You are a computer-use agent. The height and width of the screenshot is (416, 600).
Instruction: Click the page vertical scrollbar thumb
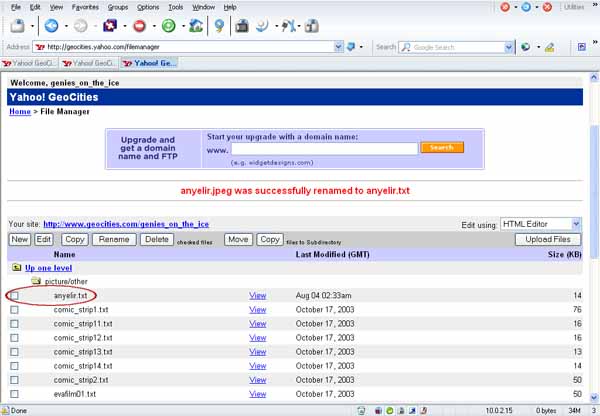594,191
